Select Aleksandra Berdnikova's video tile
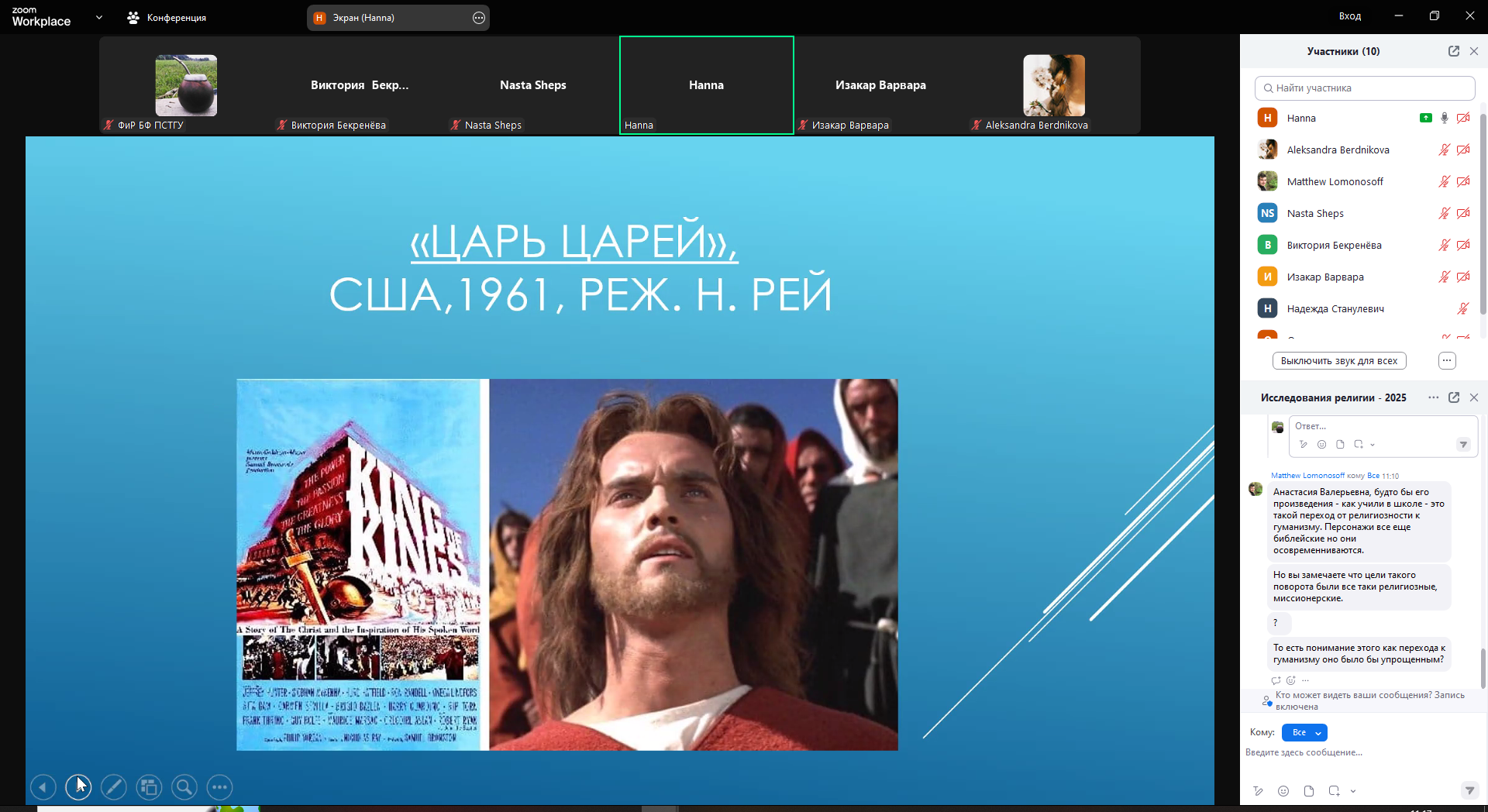Screen dimensions: 1488x812 pyautogui.click(x=1054, y=85)
